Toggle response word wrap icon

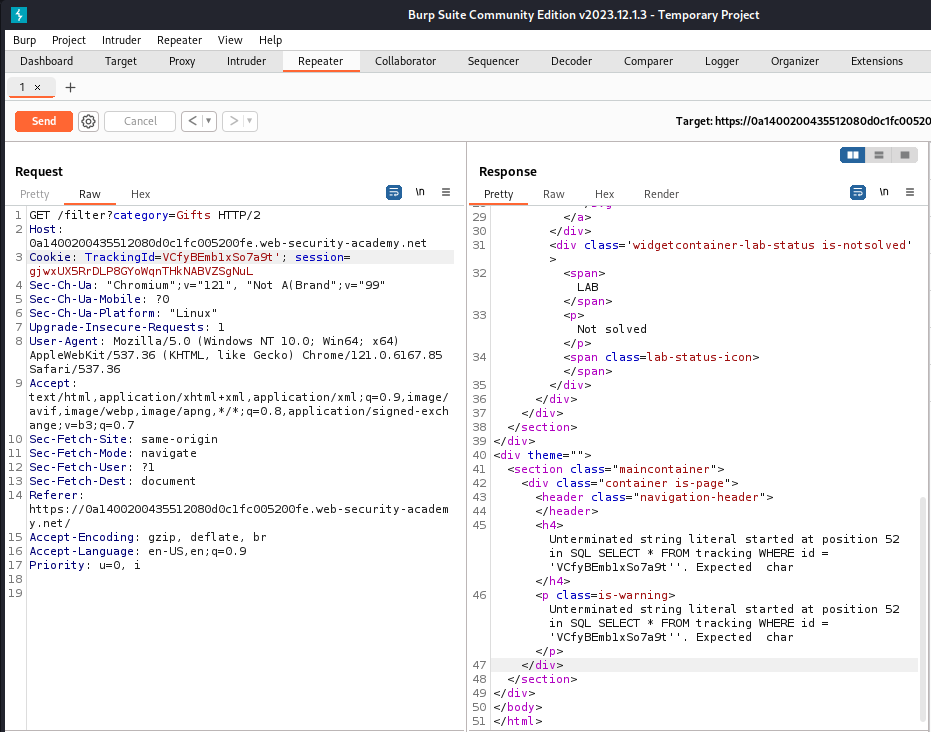[857, 192]
